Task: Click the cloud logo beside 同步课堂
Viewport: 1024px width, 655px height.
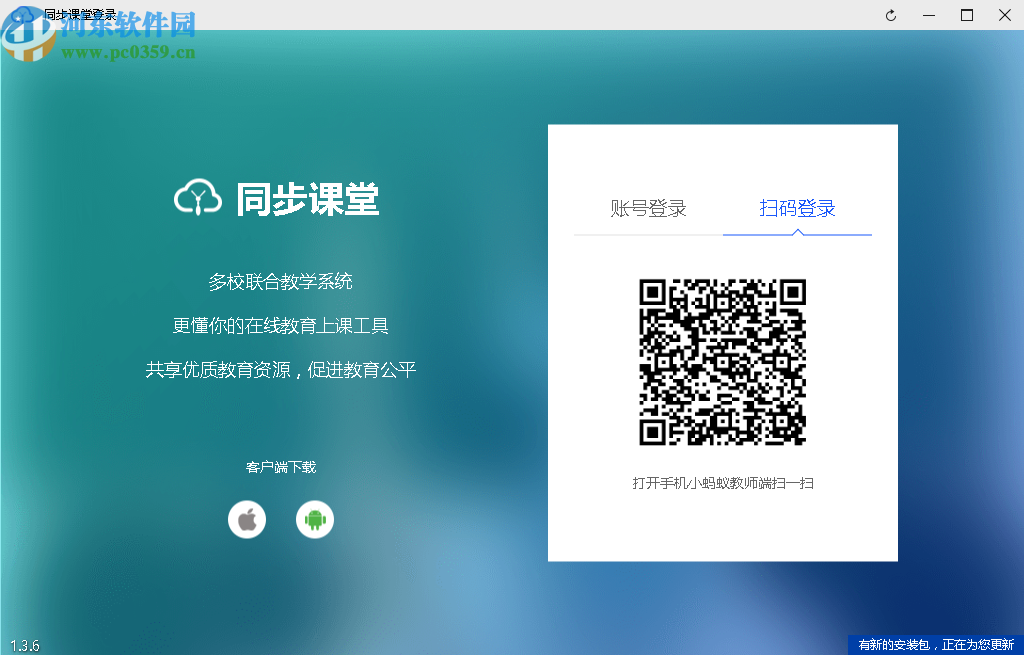Action: 197,197
